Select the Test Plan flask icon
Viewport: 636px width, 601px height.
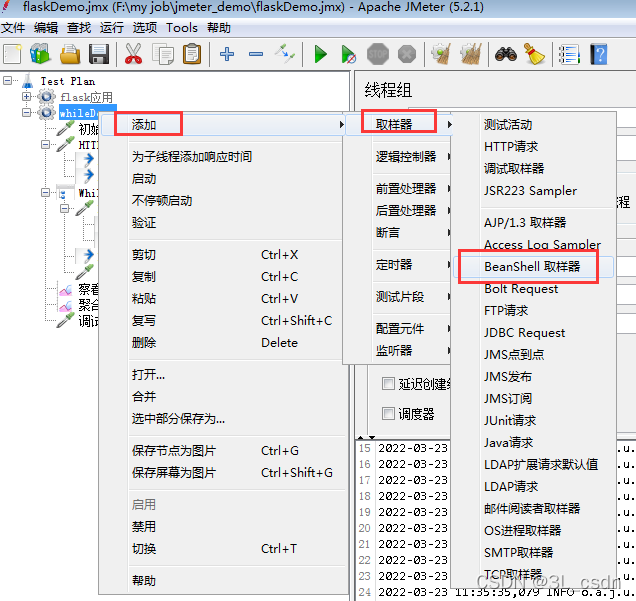pos(28,81)
